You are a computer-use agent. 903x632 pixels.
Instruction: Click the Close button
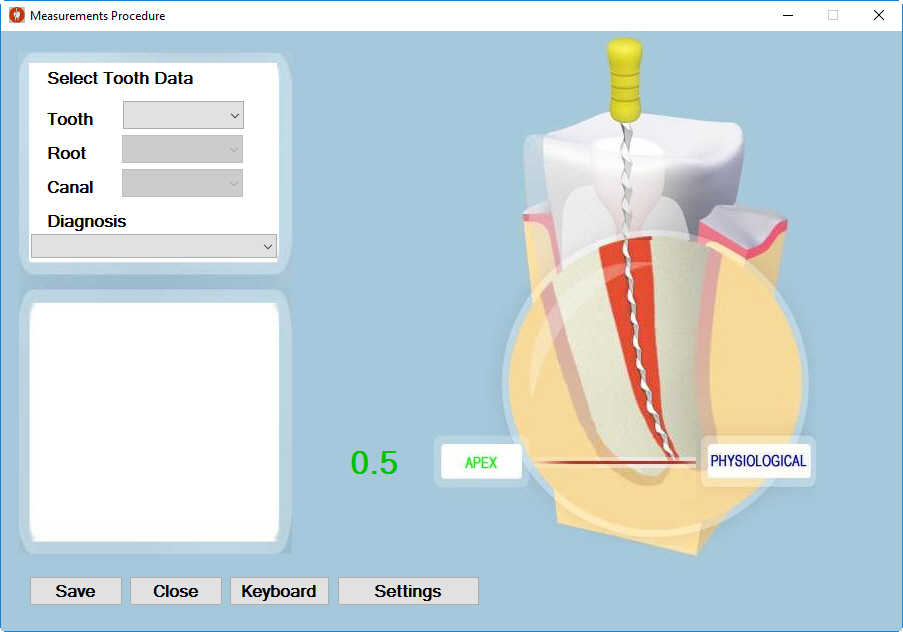(x=176, y=591)
